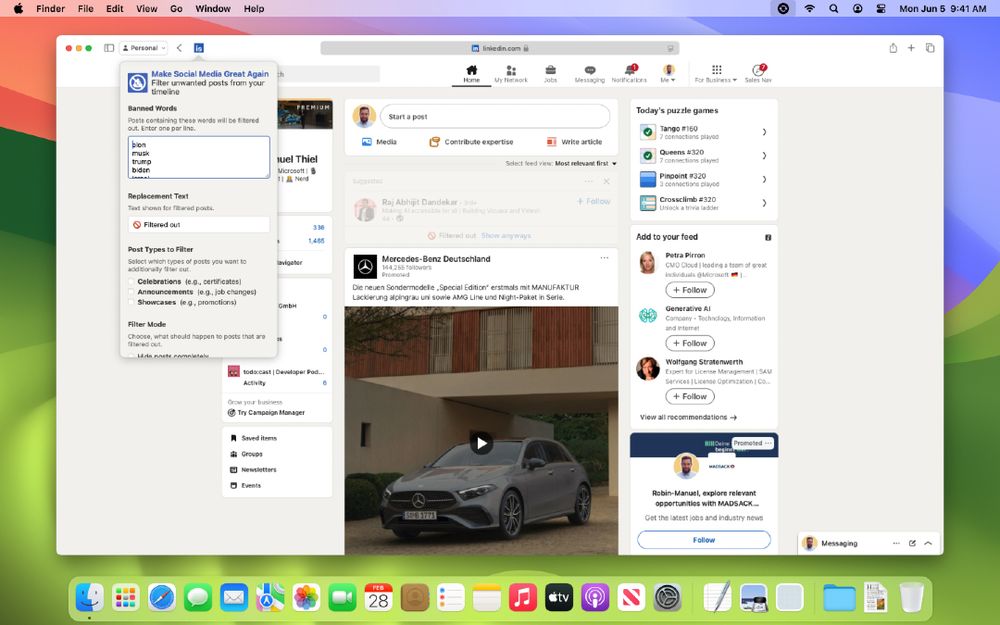This screenshot has width=1000, height=625.
Task: Open options menu on Raj Abhijit Dandekar post
Action: pos(589,182)
